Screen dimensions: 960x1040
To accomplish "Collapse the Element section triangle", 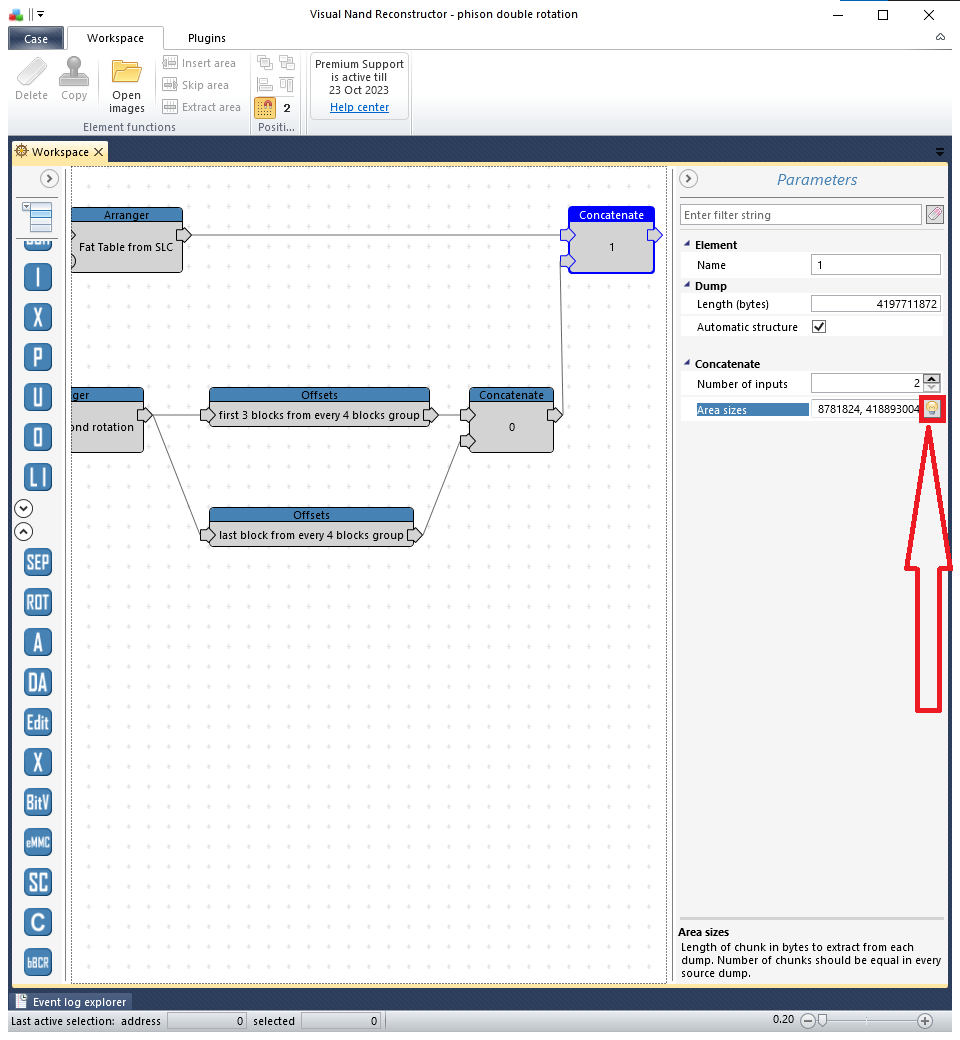I will click(687, 244).
